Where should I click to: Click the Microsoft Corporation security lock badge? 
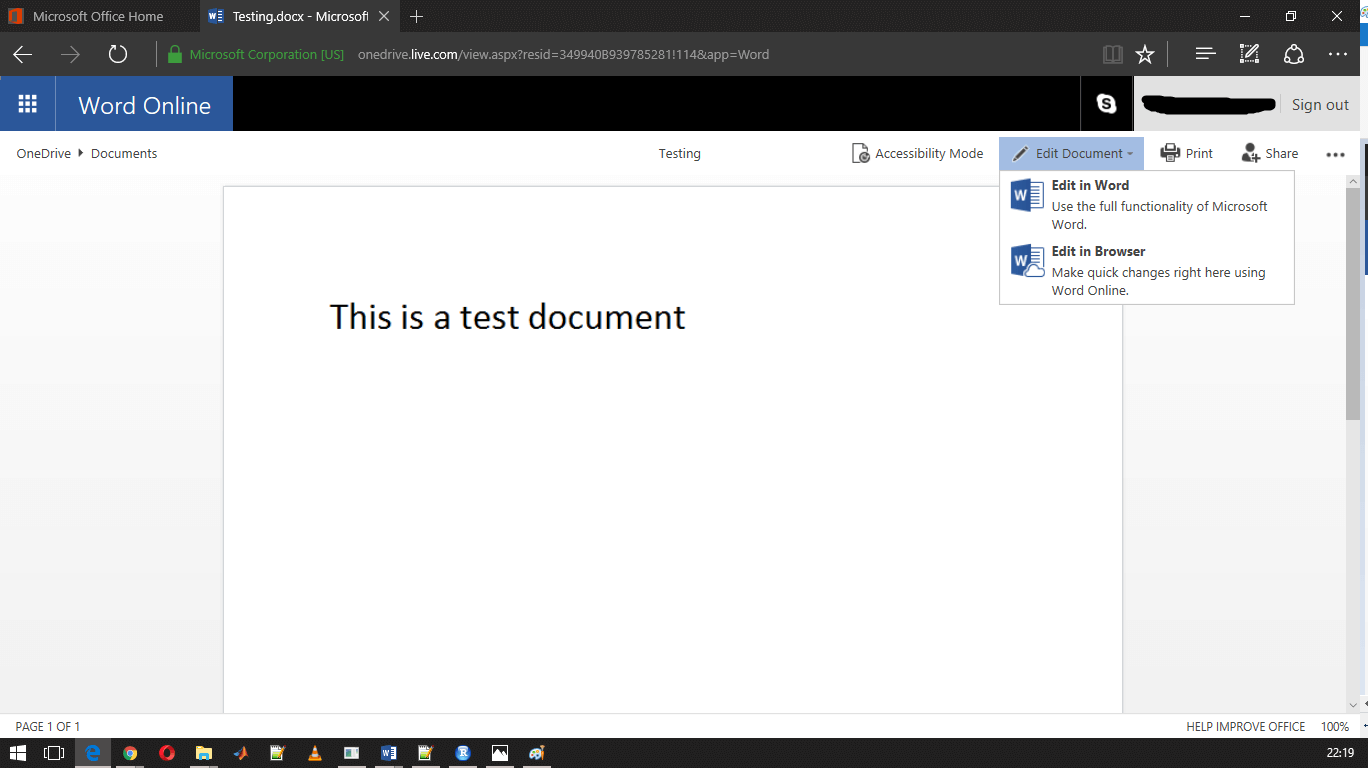256,54
